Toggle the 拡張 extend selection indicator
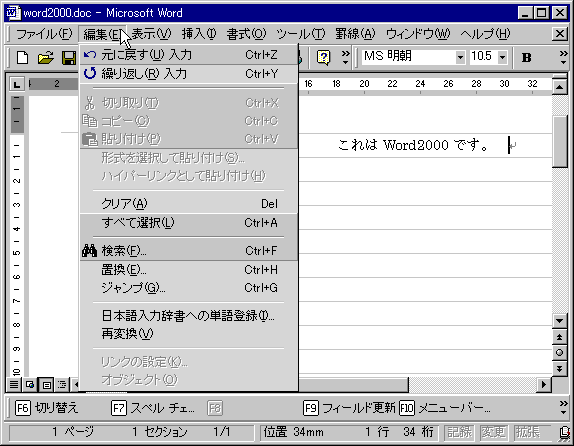 pos(528,432)
